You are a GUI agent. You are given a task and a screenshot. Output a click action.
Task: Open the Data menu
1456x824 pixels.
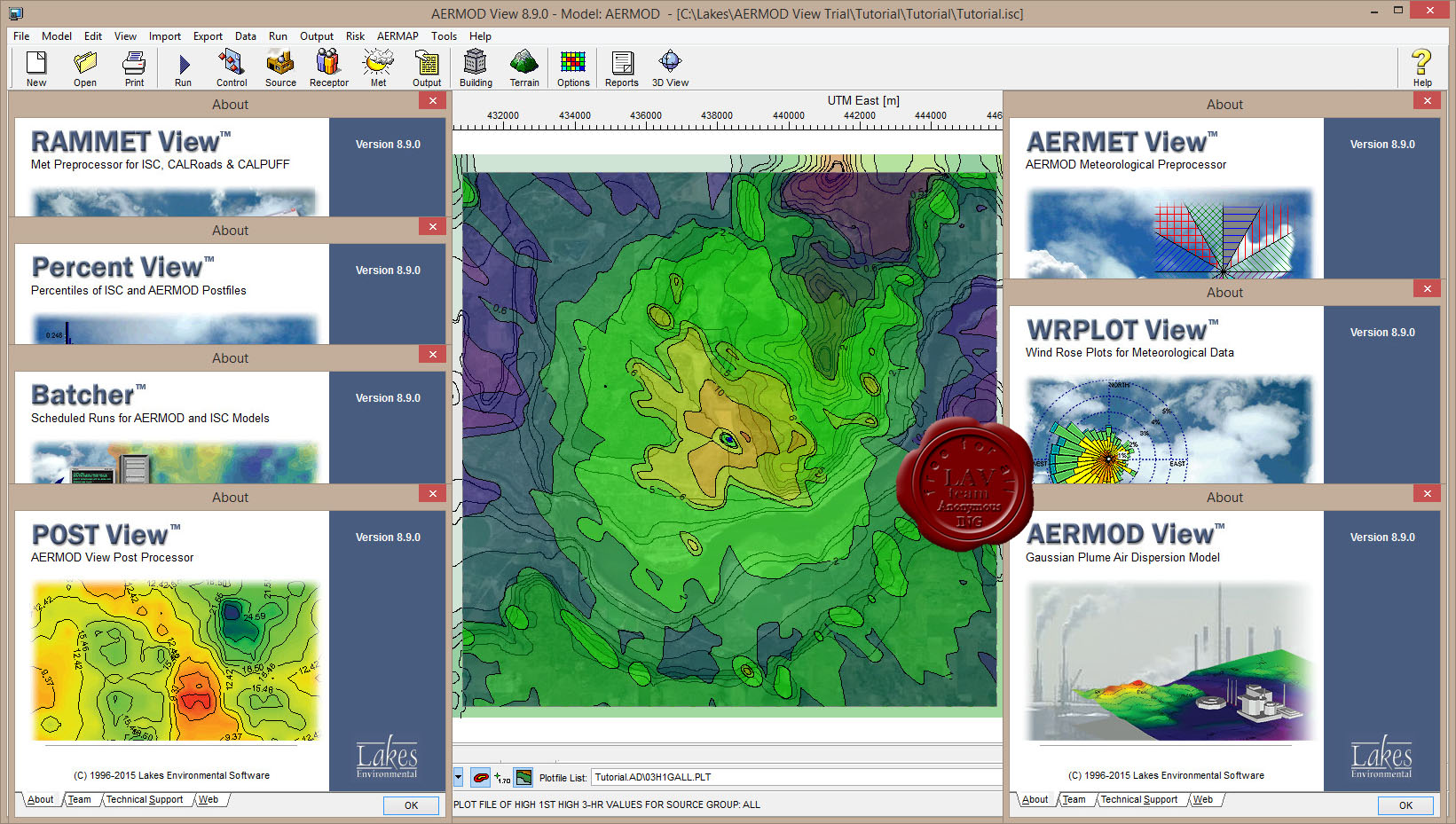tap(246, 36)
